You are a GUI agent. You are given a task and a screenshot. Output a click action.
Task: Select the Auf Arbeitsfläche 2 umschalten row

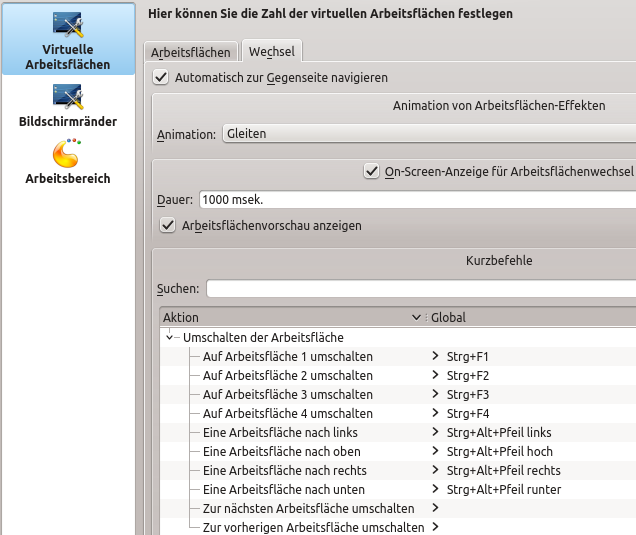(x=288, y=375)
